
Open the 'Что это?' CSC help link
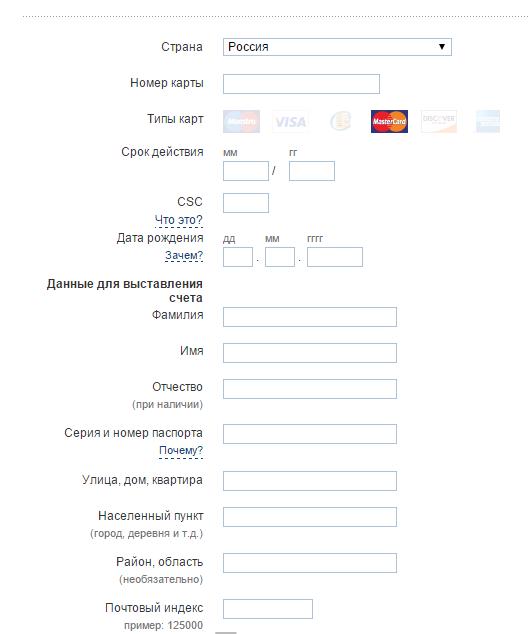point(178,220)
